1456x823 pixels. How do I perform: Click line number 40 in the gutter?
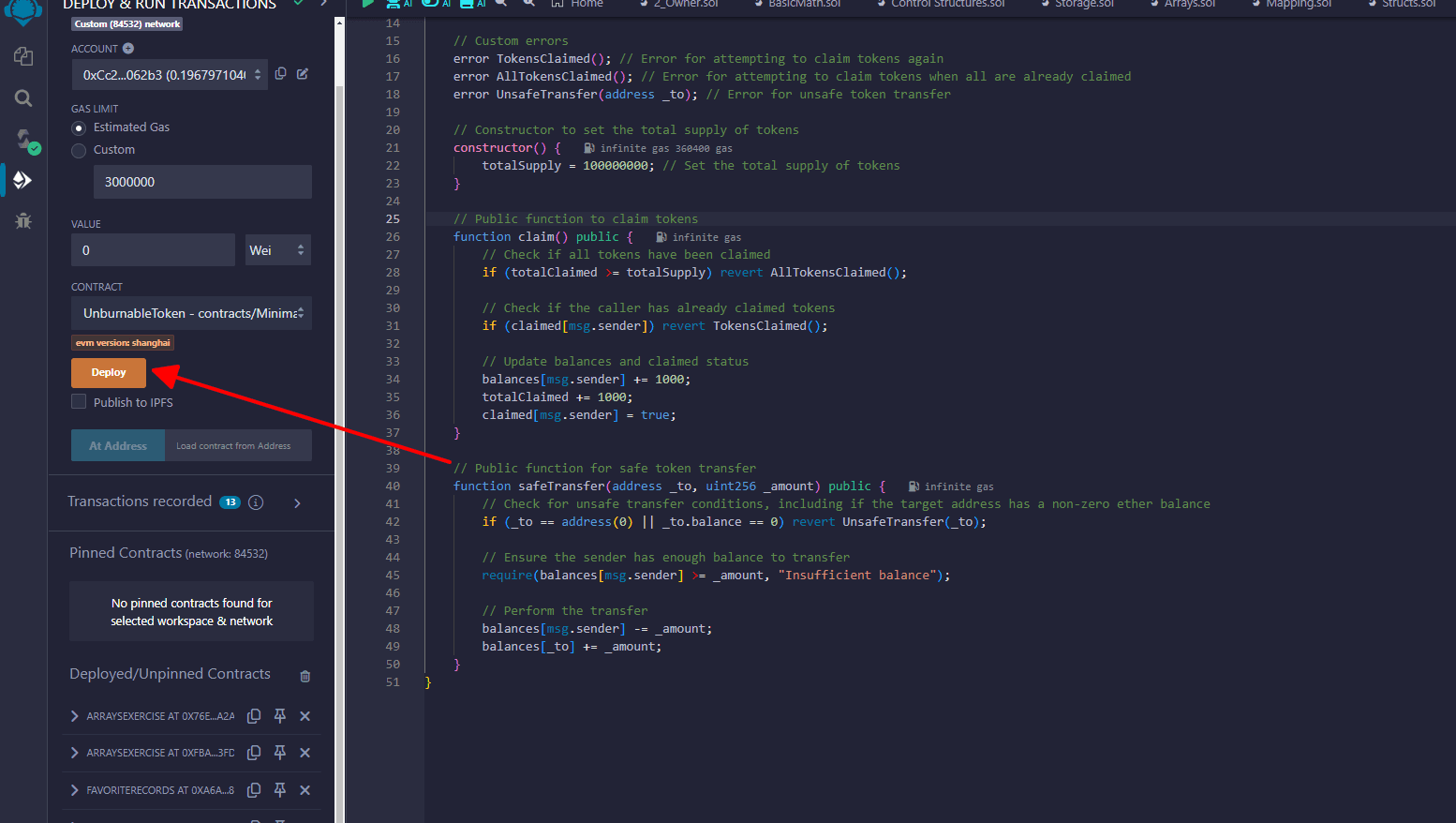393,486
